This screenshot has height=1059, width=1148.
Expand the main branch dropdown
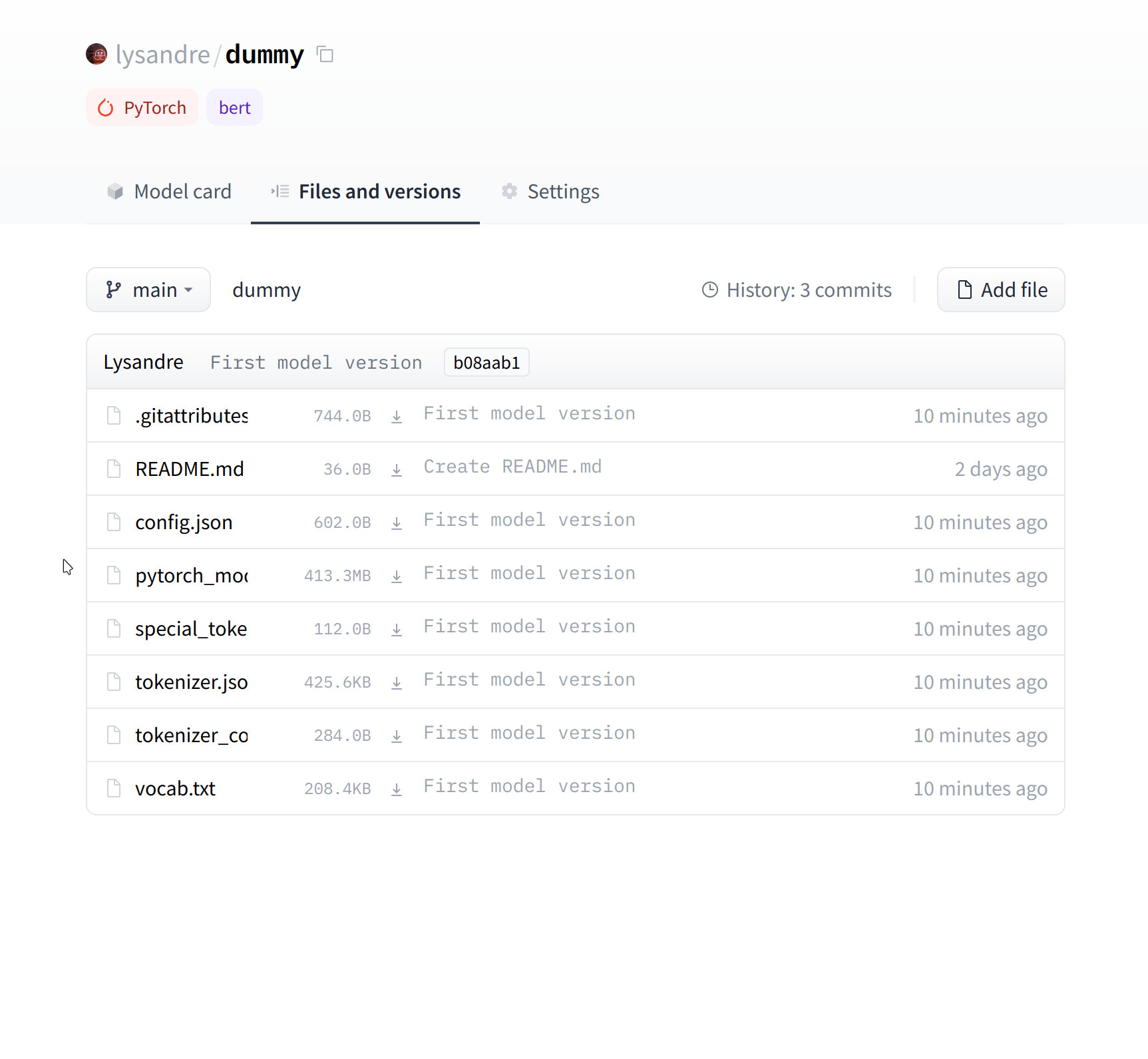[148, 290]
